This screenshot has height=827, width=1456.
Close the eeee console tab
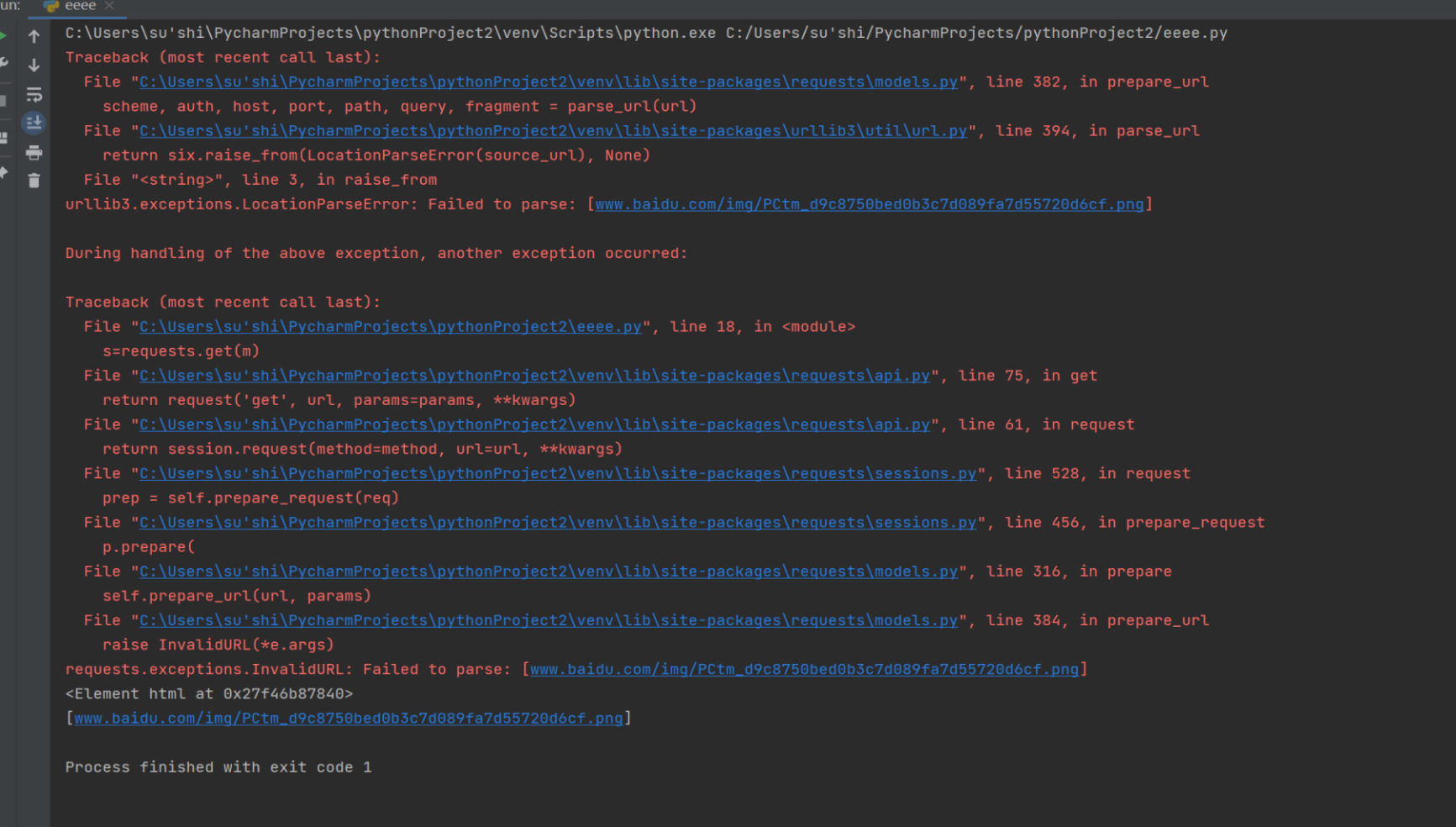pos(108,5)
